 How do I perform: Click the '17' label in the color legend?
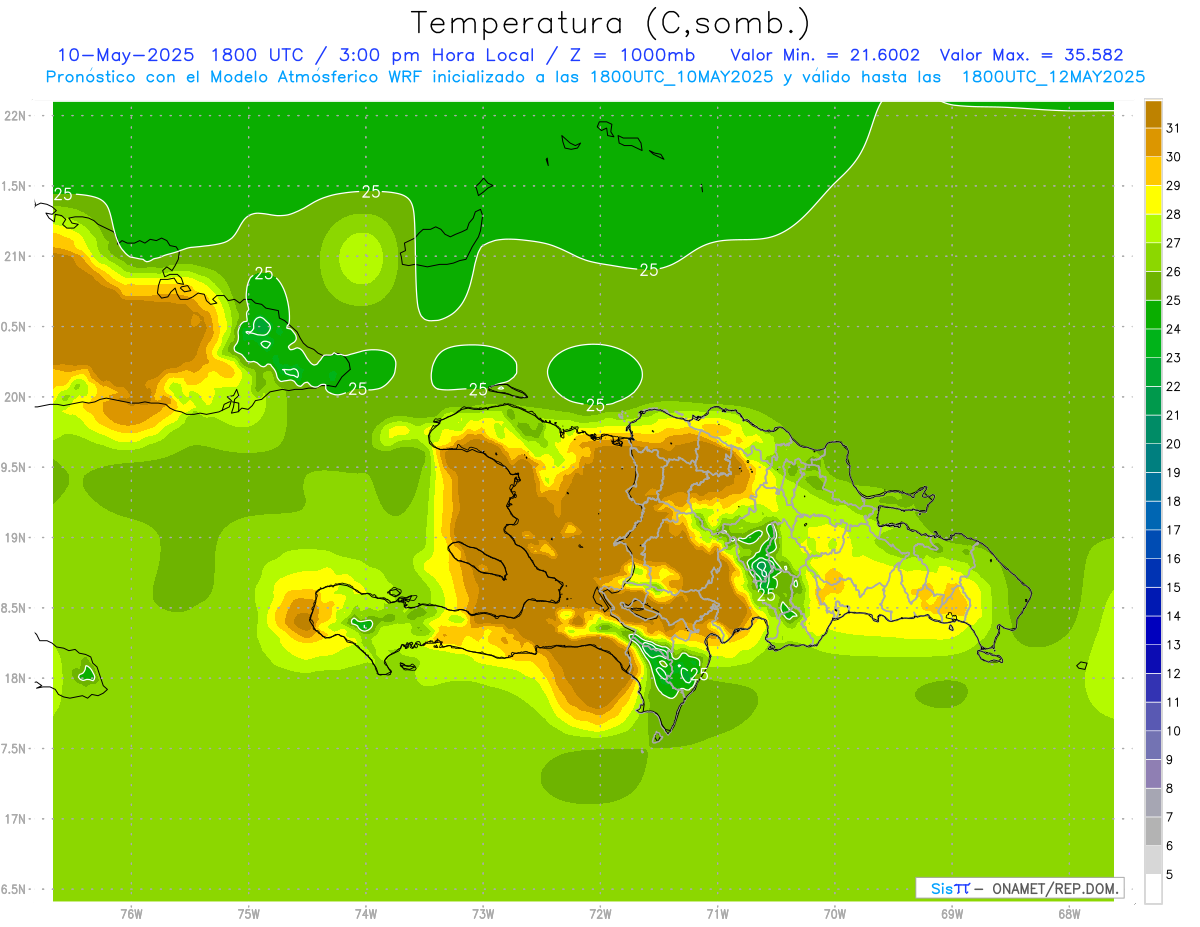point(1173,530)
